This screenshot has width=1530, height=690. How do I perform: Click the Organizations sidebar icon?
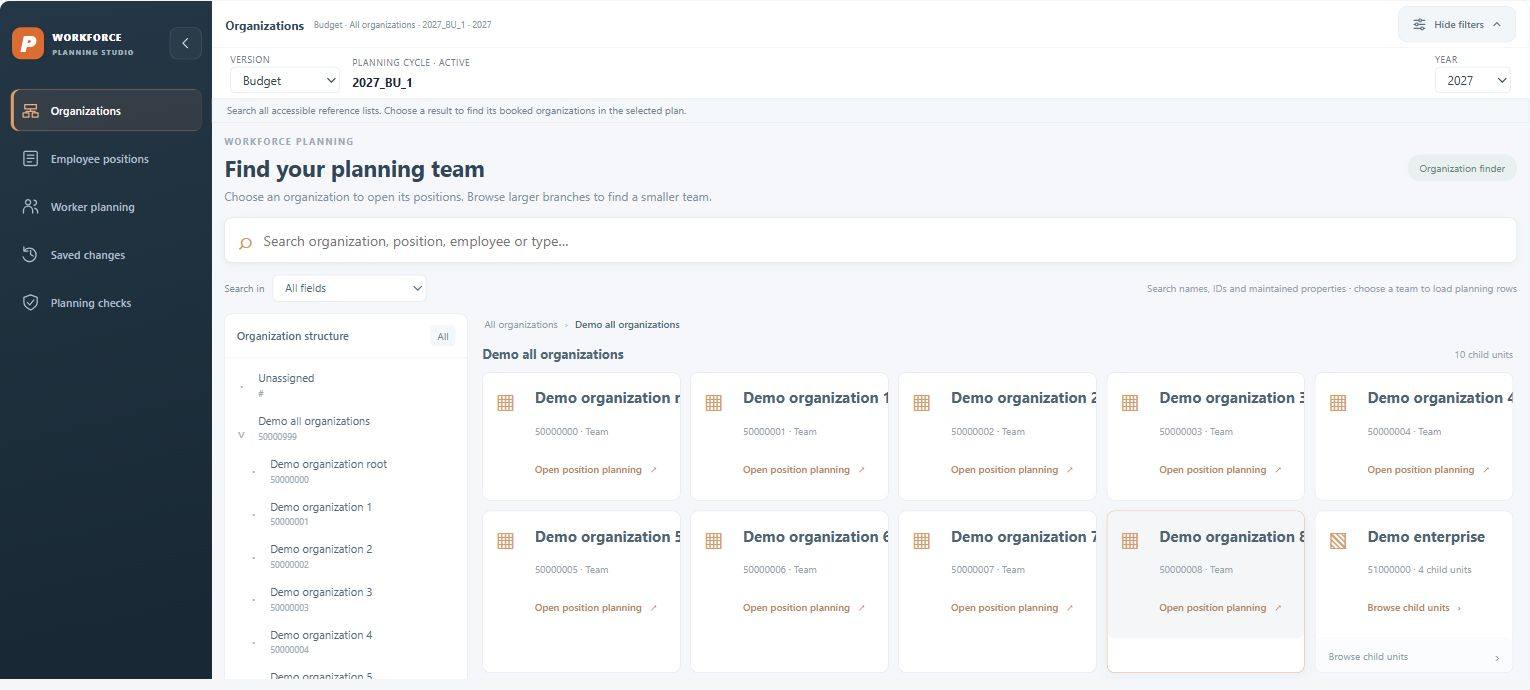31,111
